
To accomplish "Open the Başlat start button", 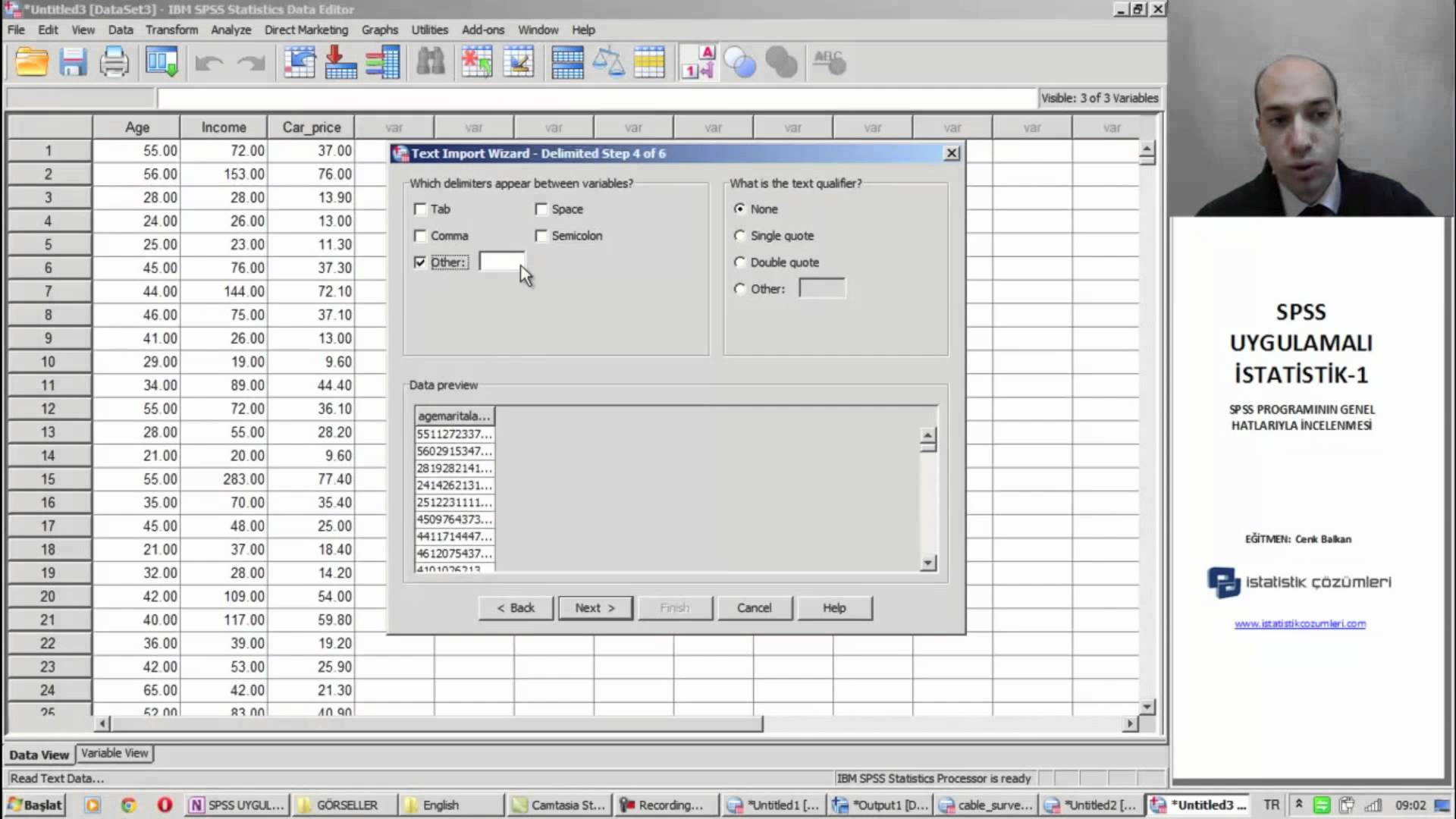I will [x=35, y=805].
